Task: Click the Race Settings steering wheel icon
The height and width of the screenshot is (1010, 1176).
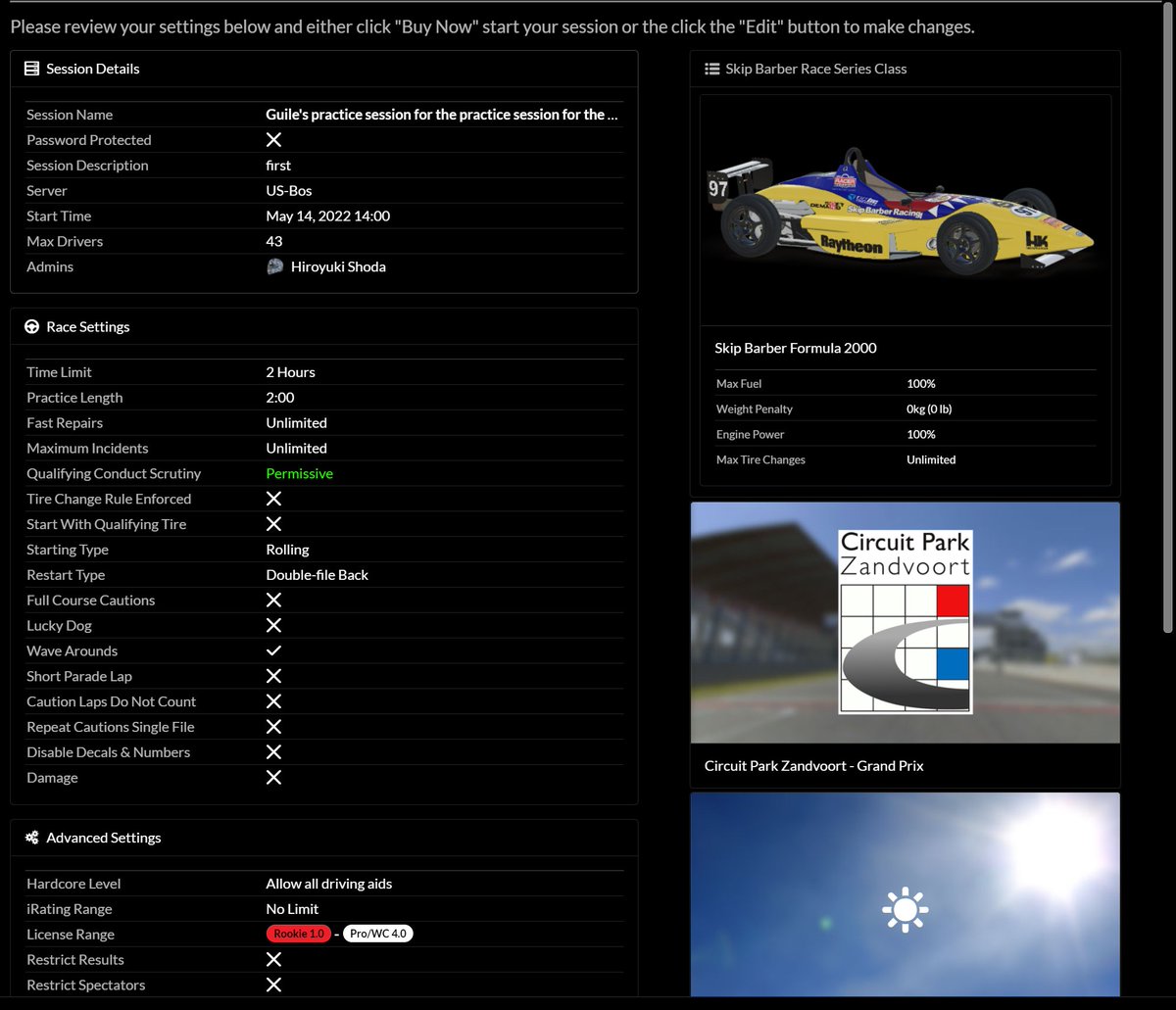Action: click(x=31, y=327)
